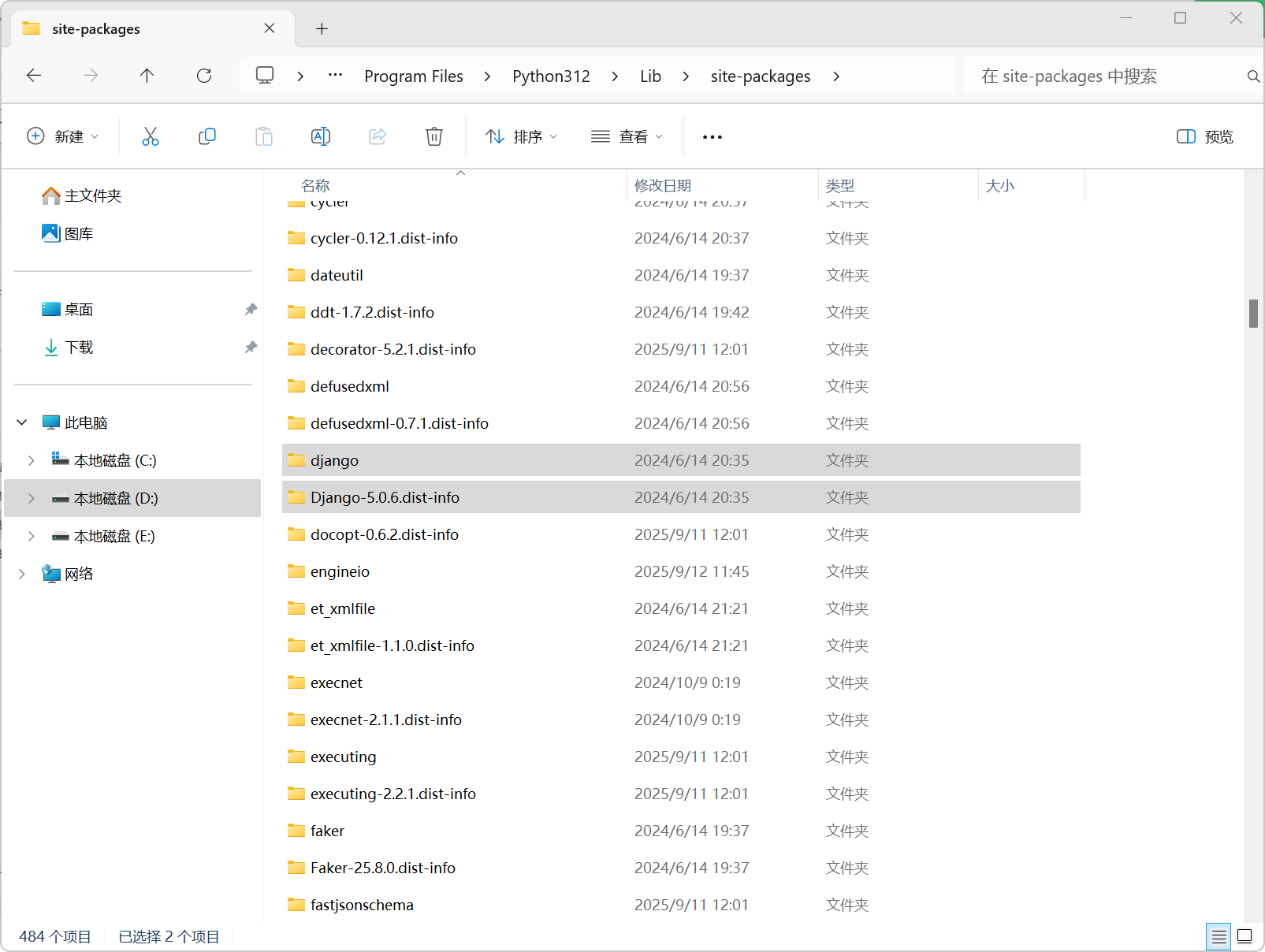The width and height of the screenshot is (1265, 952).
Task: Show hidden breadcrumb path with ellipsis
Action: (x=336, y=76)
